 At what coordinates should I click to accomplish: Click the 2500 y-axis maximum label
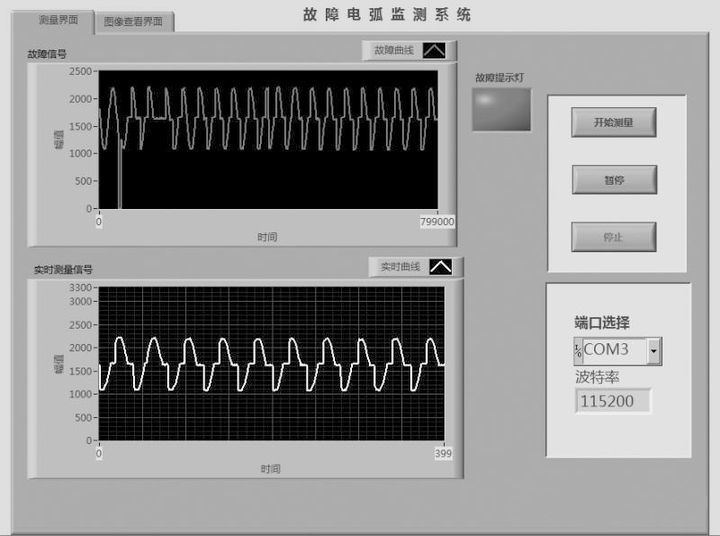(x=82, y=72)
